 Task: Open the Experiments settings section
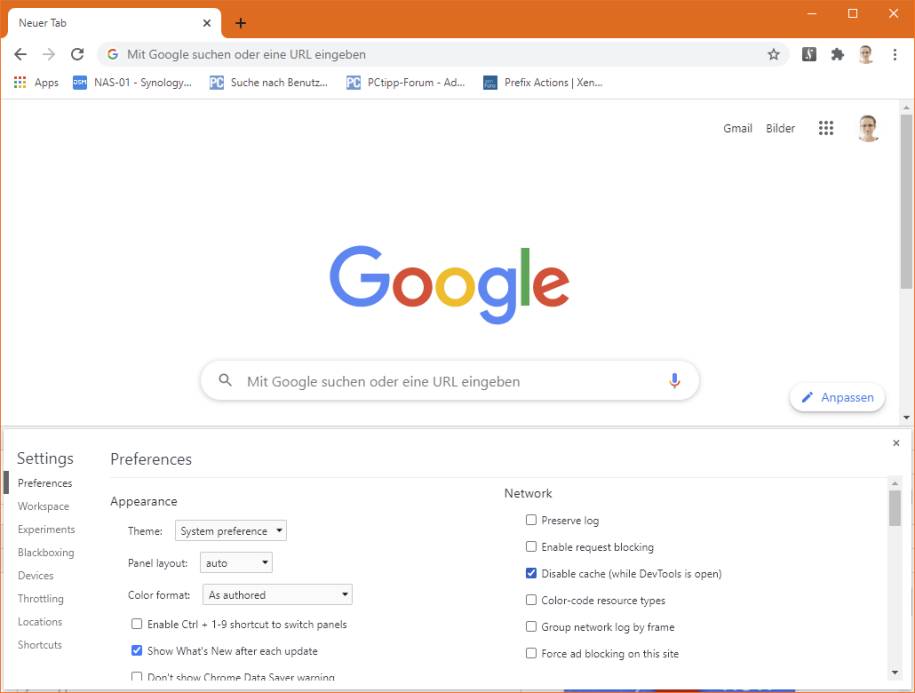[46, 529]
